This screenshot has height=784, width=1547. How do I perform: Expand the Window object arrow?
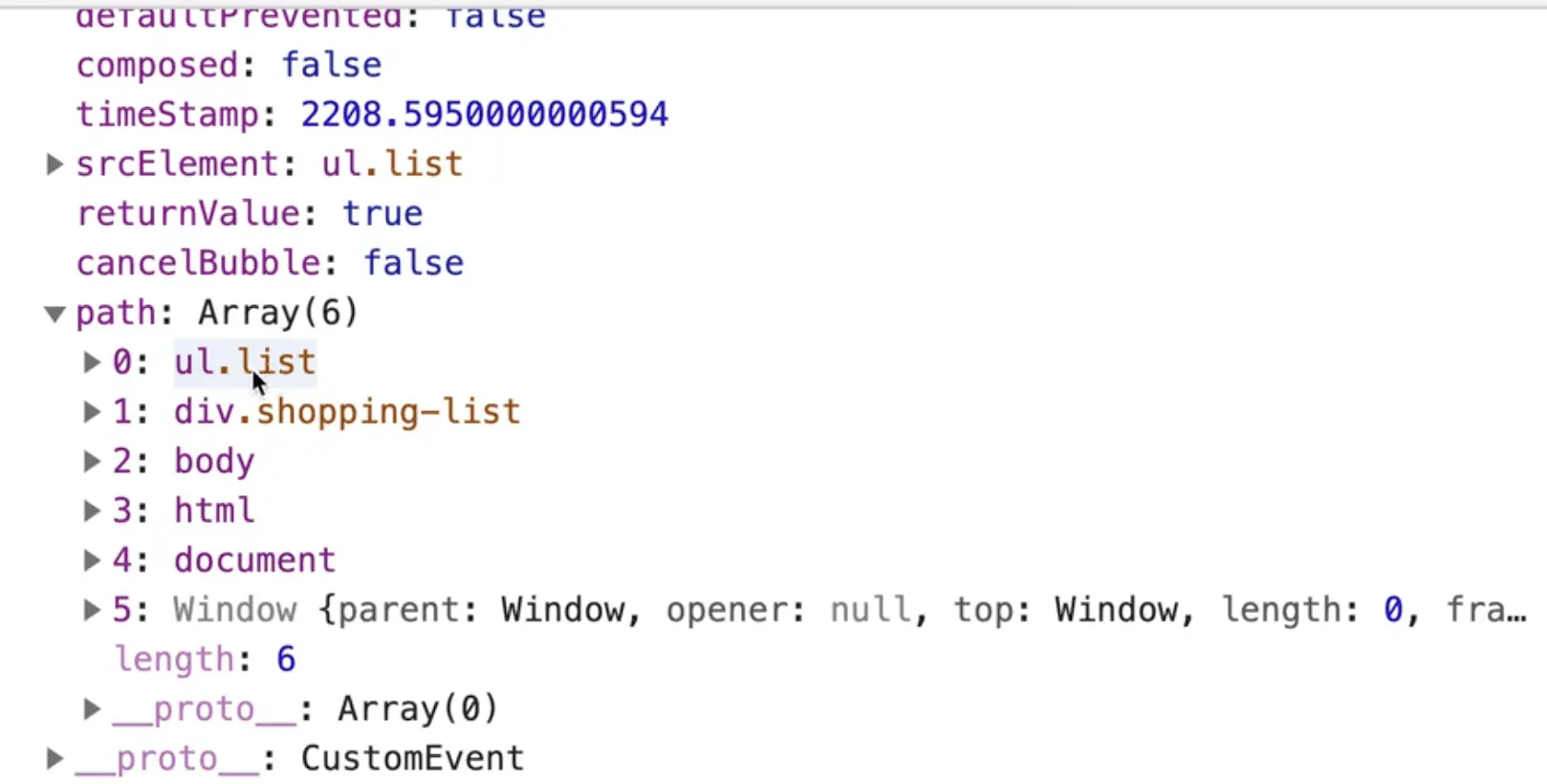(92, 610)
